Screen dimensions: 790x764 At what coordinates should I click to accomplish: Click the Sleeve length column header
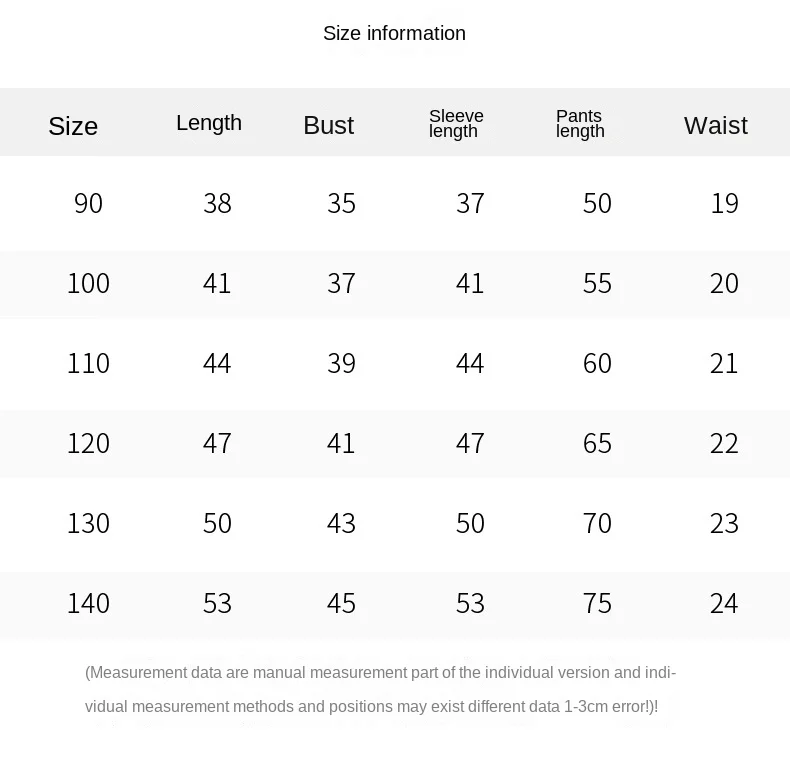(456, 124)
